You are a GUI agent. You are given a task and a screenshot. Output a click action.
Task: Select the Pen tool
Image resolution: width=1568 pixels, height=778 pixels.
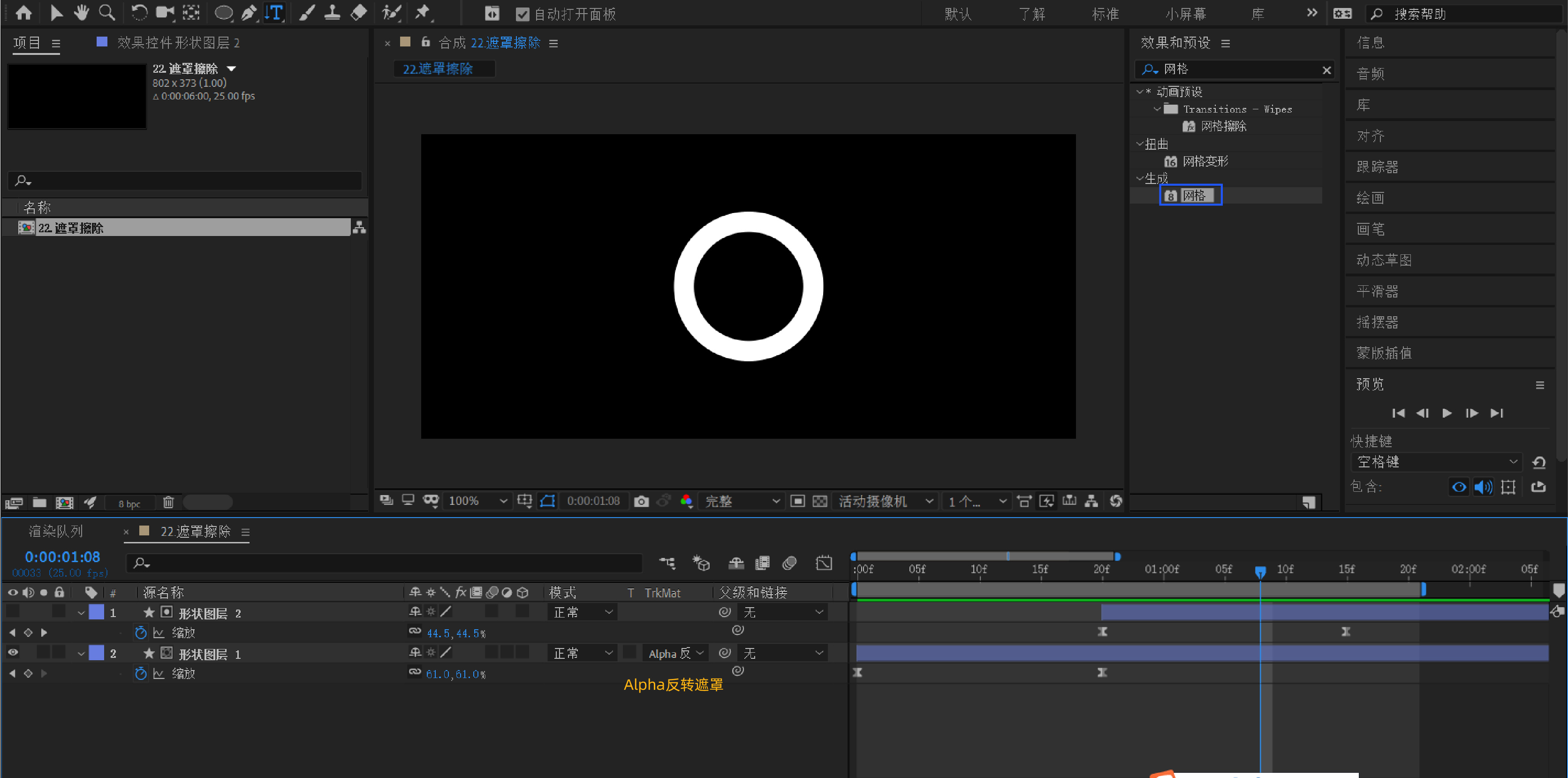pyautogui.click(x=248, y=13)
